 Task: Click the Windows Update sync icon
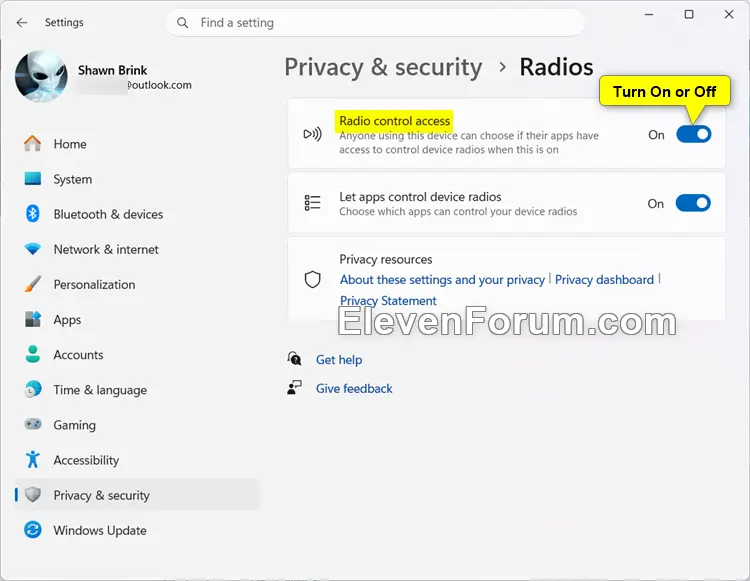click(33, 530)
